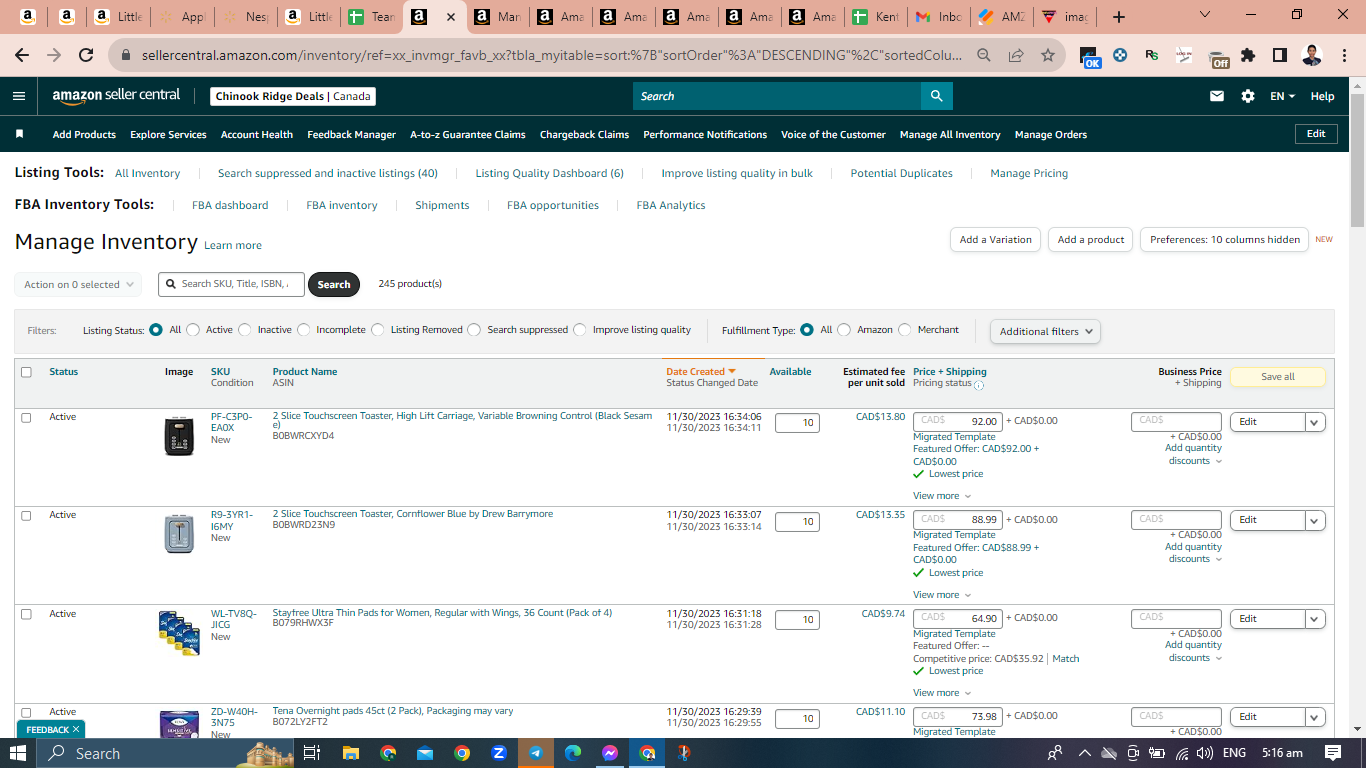The height and width of the screenshot is (768, 1366).
Task: Open the Chrome extensions puzzle icon
Action: click(x=1248, y=55)
